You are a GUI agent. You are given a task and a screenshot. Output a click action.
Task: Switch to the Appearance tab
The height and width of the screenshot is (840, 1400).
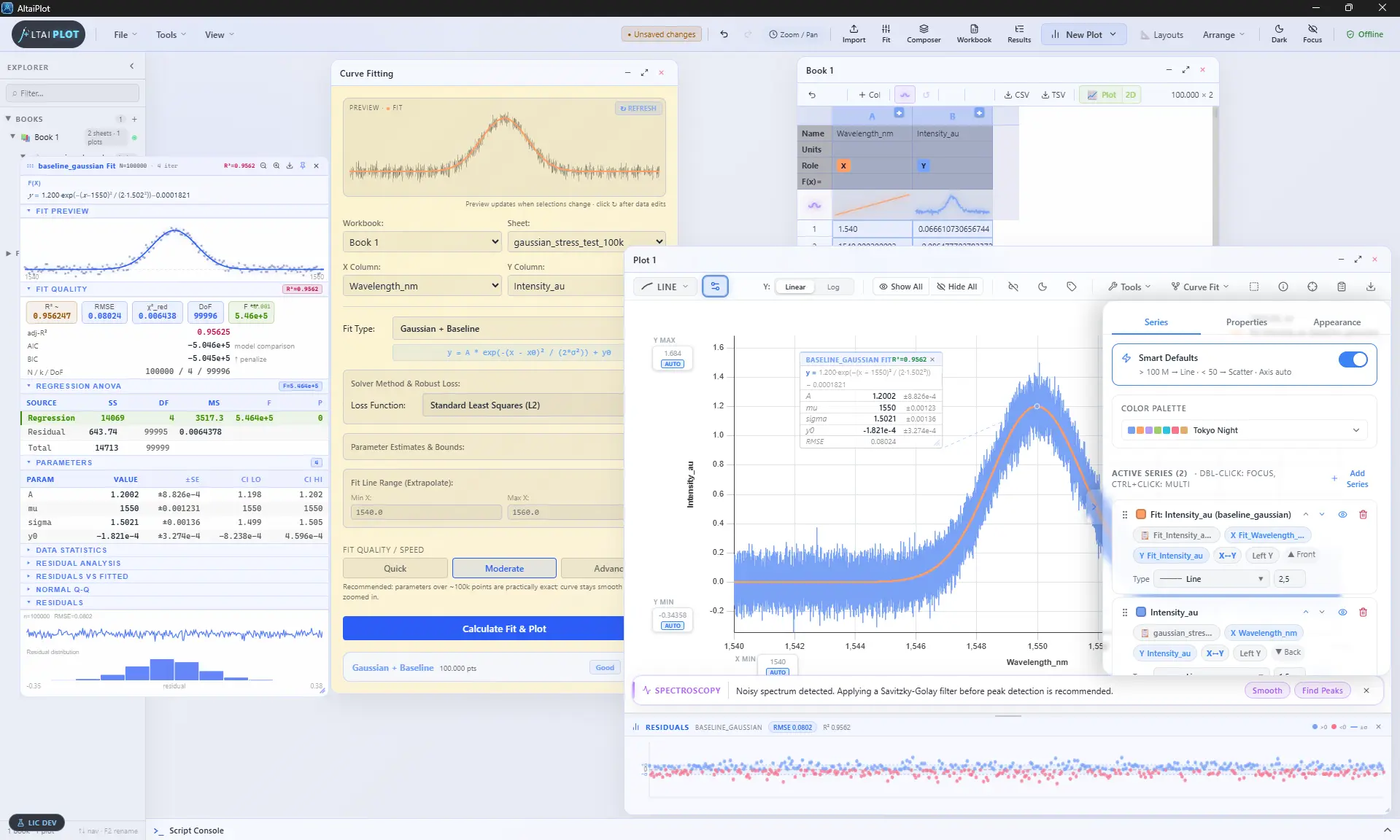click(x=1337, y=322)
